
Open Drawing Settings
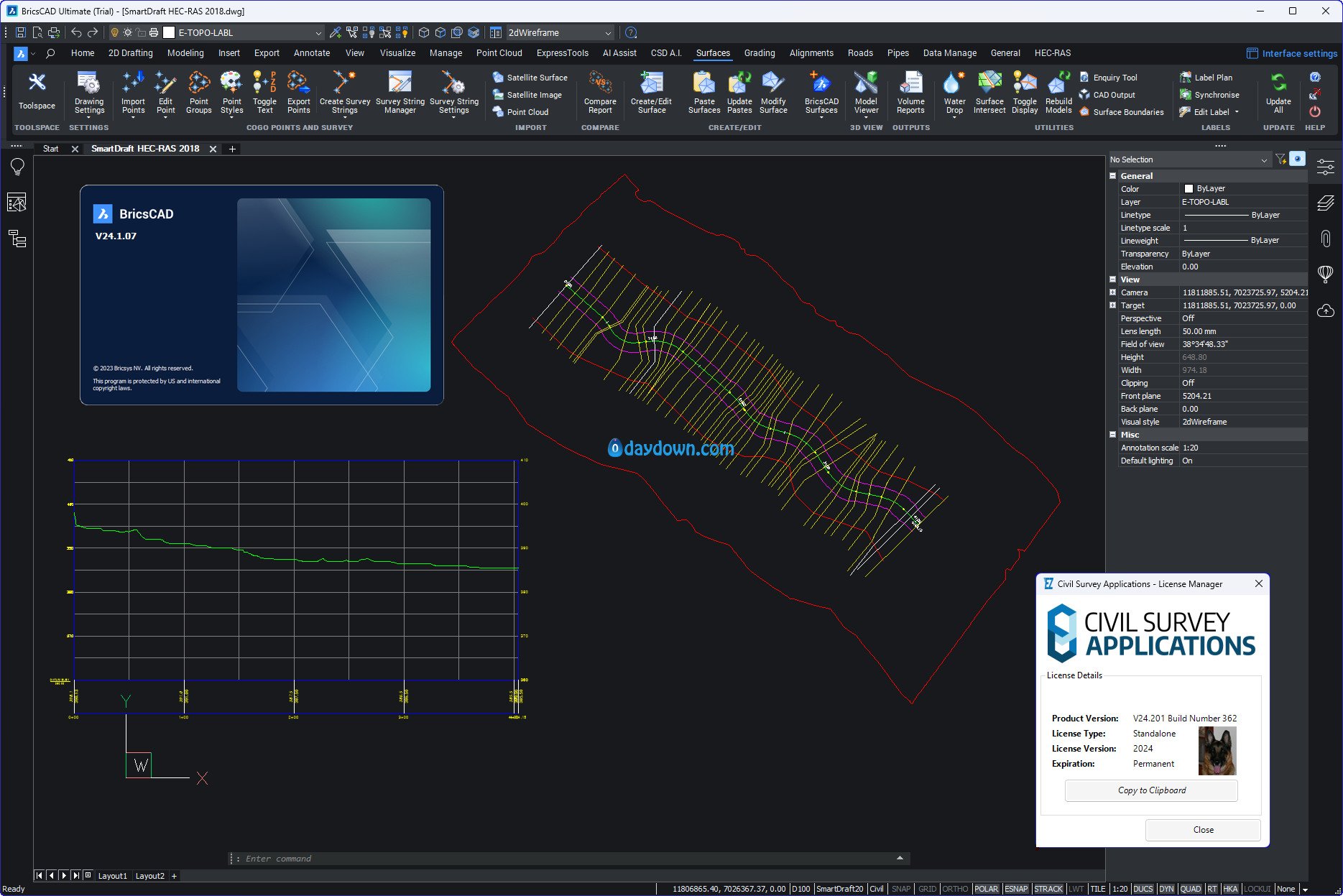click(x=89, y=93)
